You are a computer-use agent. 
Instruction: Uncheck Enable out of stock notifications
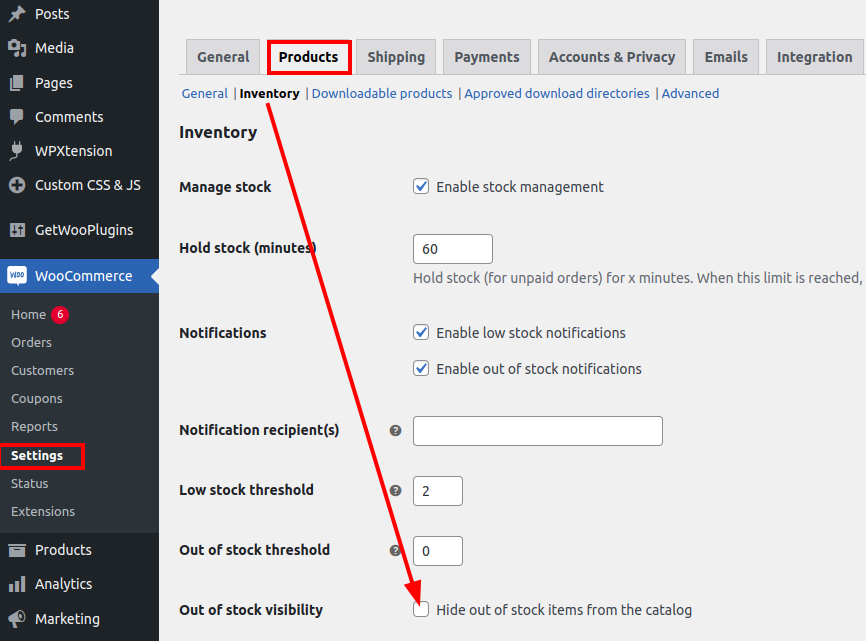click(x=421, y=368)
